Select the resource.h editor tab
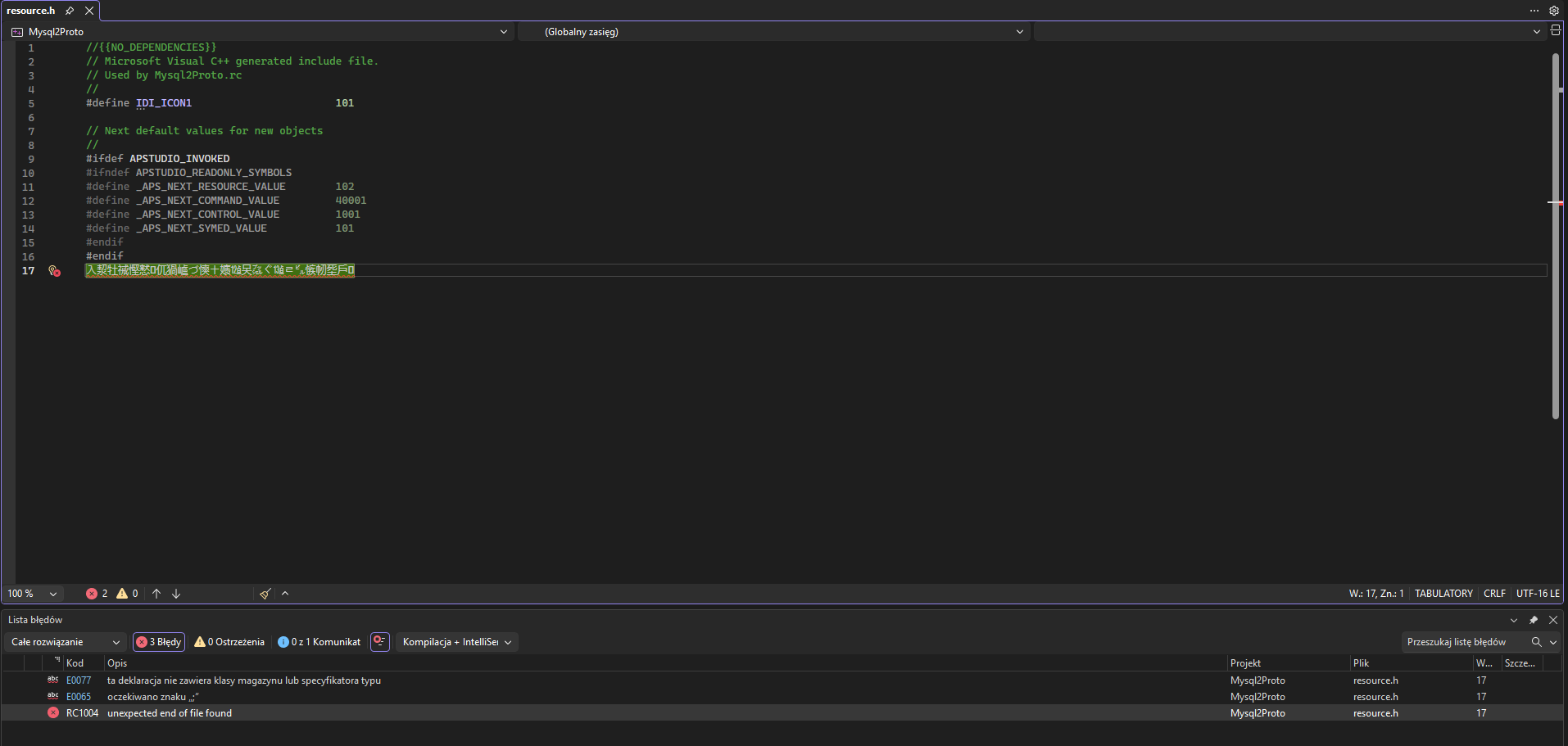 (x=31, y=11)
